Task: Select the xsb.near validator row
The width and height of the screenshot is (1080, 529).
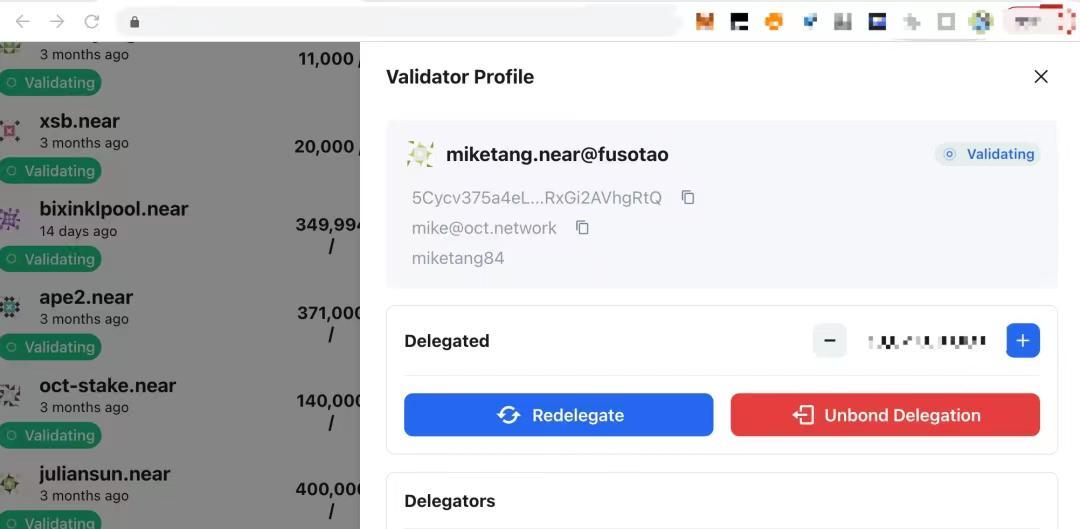Action: coord(180,146)
